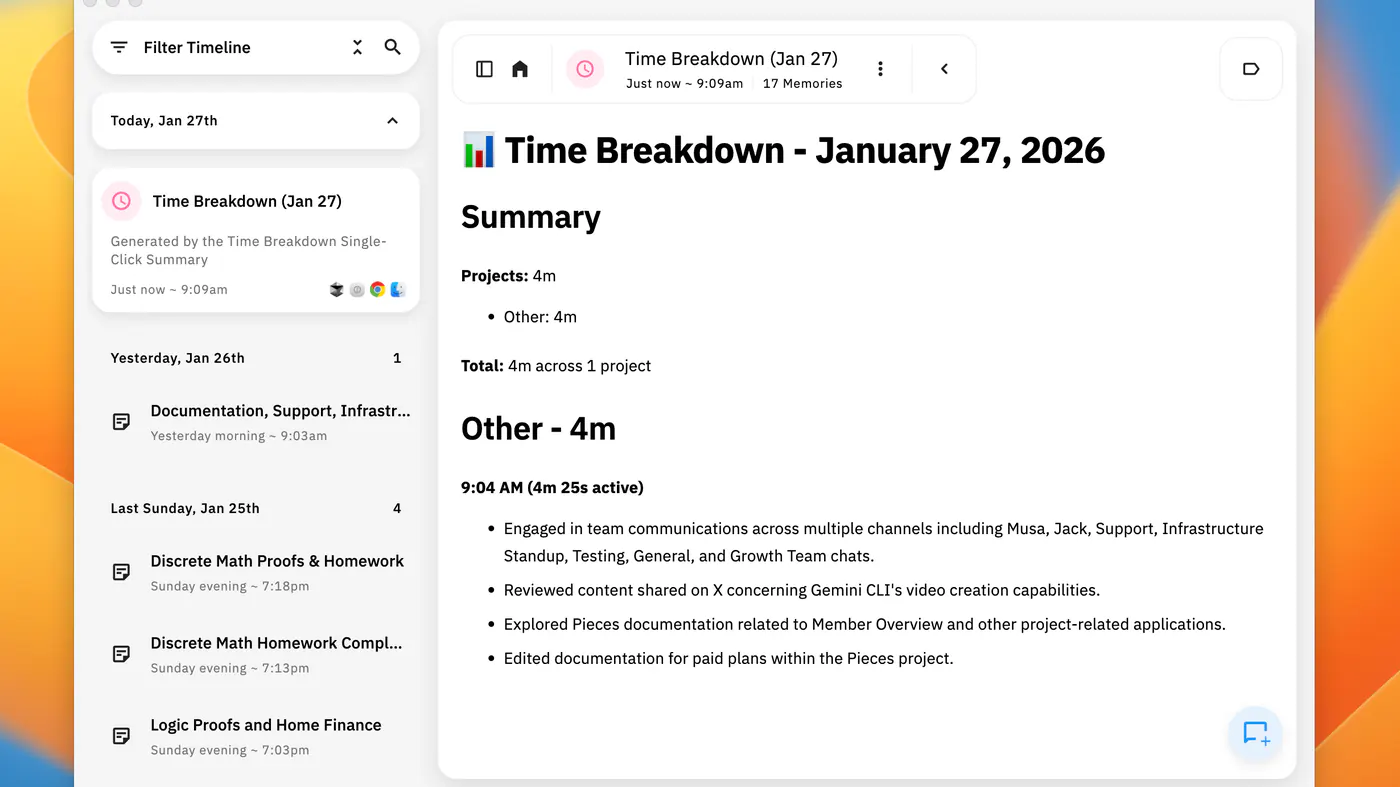
Task: Click the count 4 next to Last Sunday
Action: 397,508
